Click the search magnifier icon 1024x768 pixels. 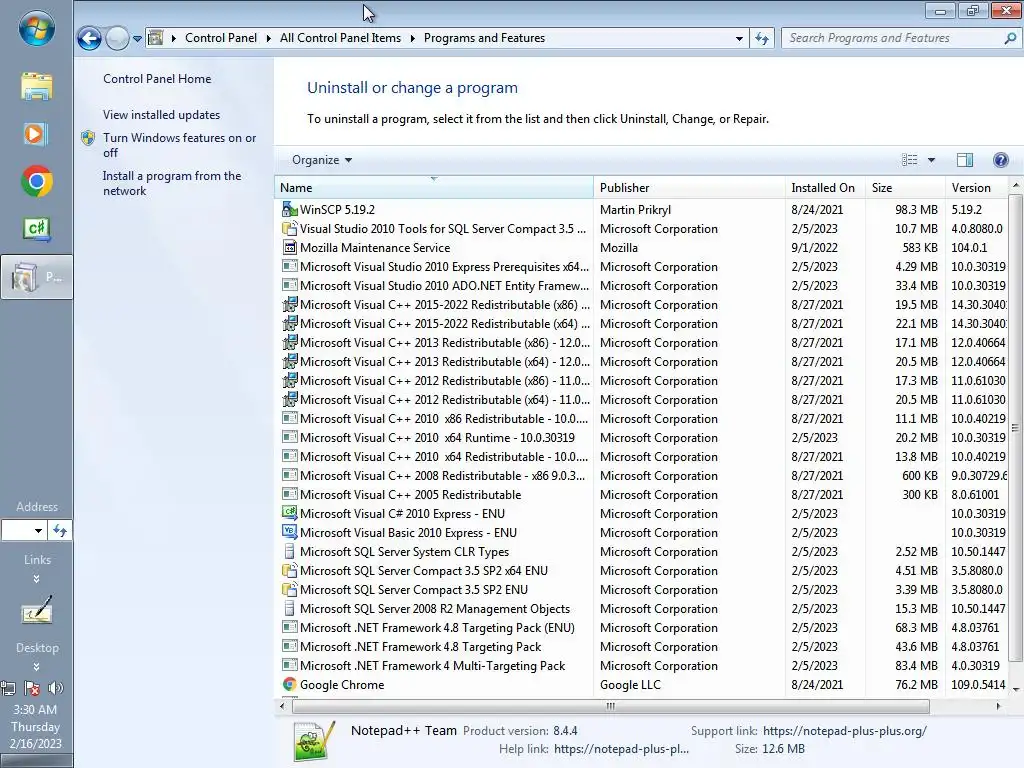click(x=1010, y=39)
